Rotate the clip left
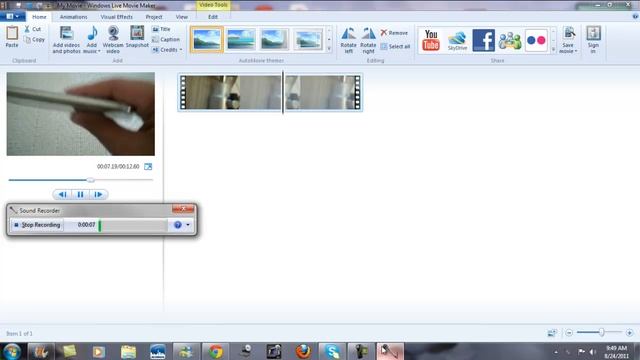 click(x=349, y=40)
